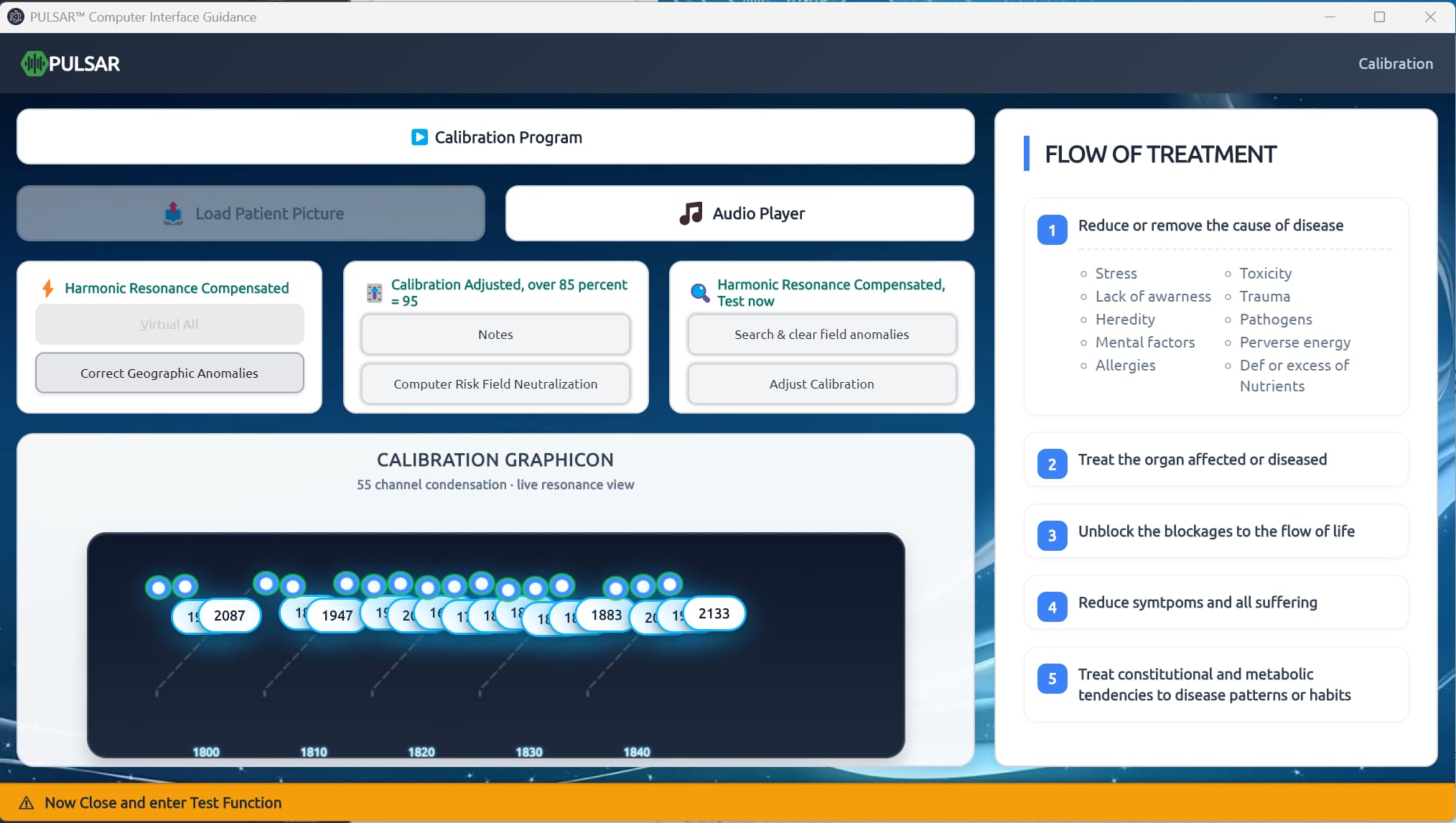Click the icon beside Calibration Adjusted heading
Screen dimensions: 1456x823
[x=374, y=292]
